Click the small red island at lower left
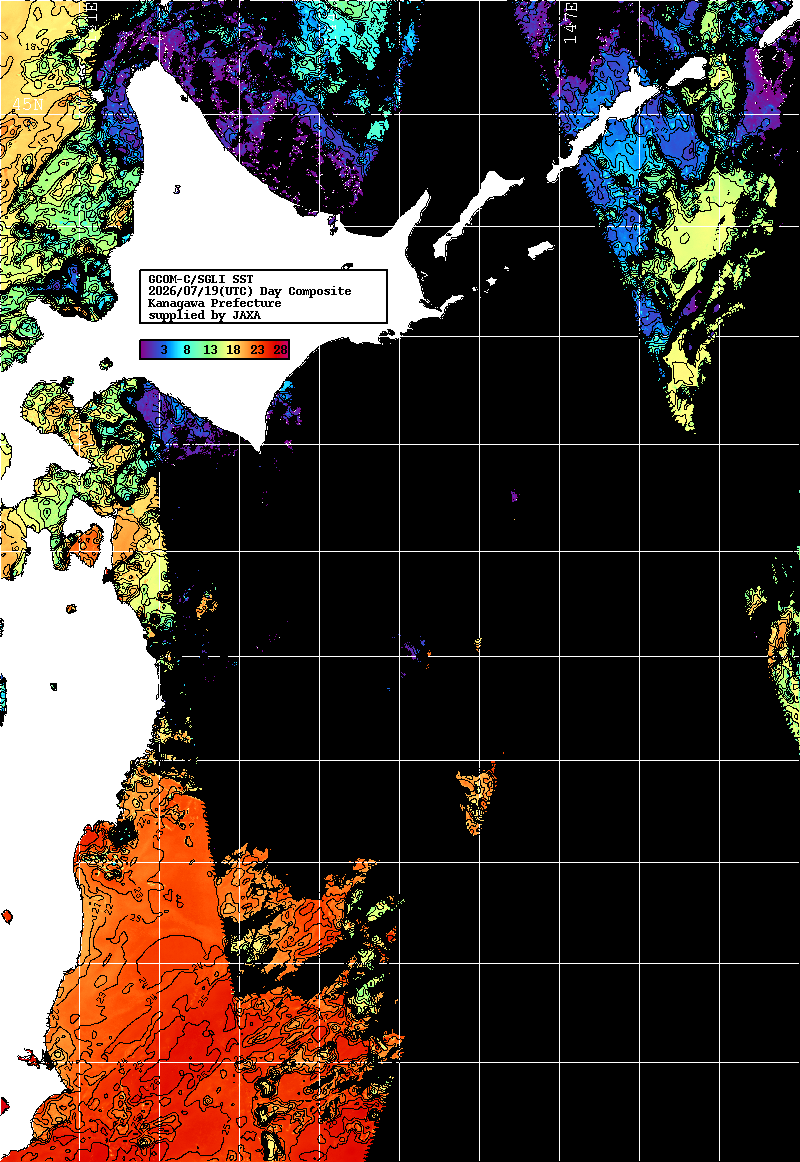The height and width of the screenshot is (1162, 800). click(x=31, y=1058)
